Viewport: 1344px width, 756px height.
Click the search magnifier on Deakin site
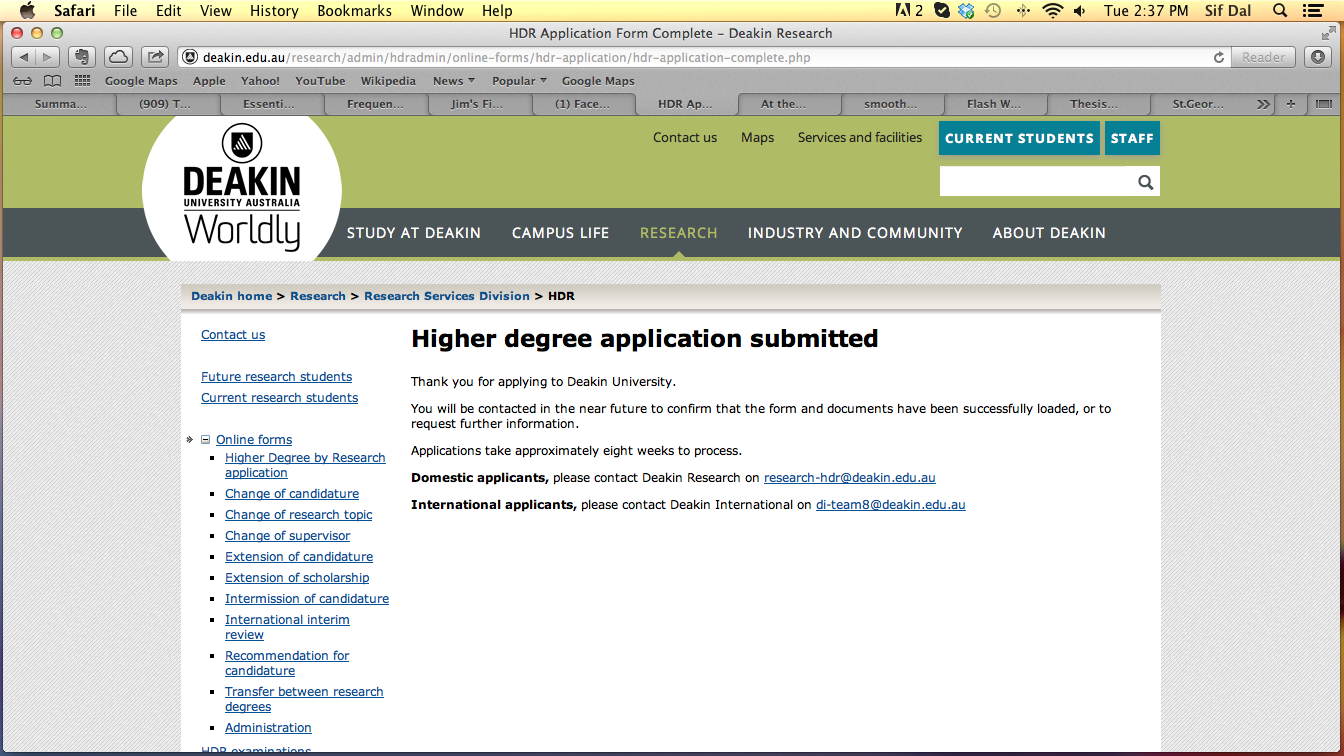[1145, 182]
